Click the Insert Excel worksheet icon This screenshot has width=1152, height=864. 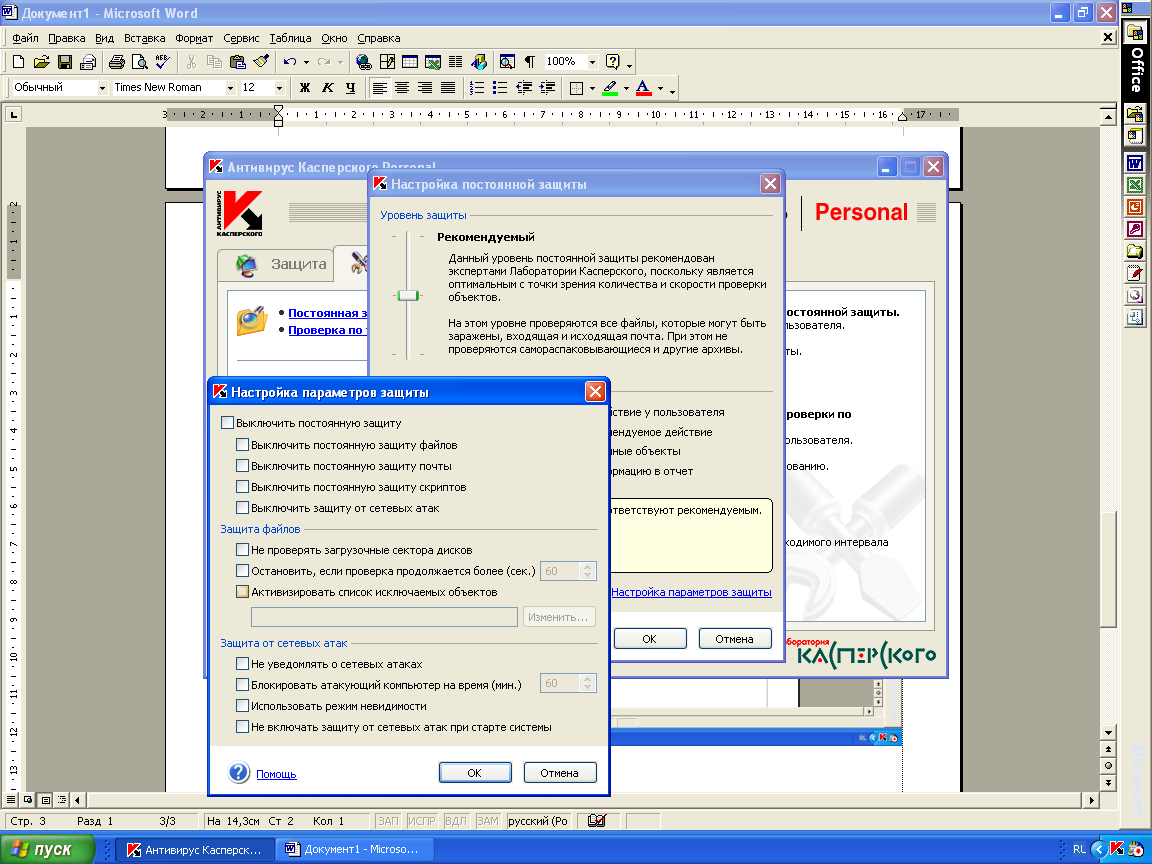click(x=433, y=62)
